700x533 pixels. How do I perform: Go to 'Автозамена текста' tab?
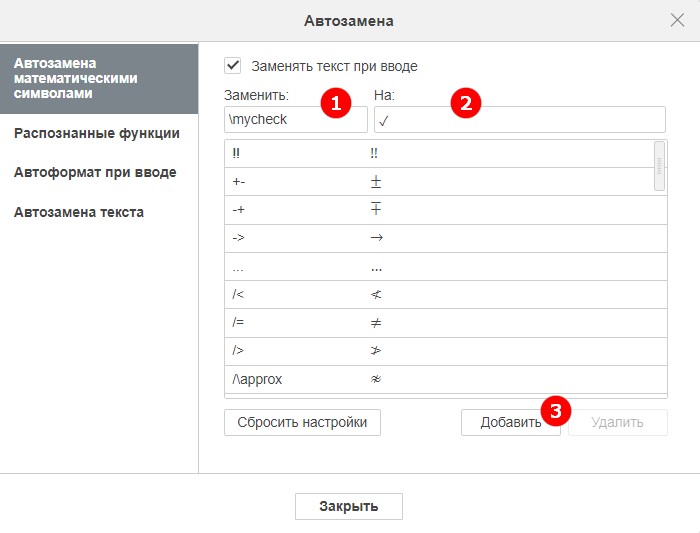79,212
